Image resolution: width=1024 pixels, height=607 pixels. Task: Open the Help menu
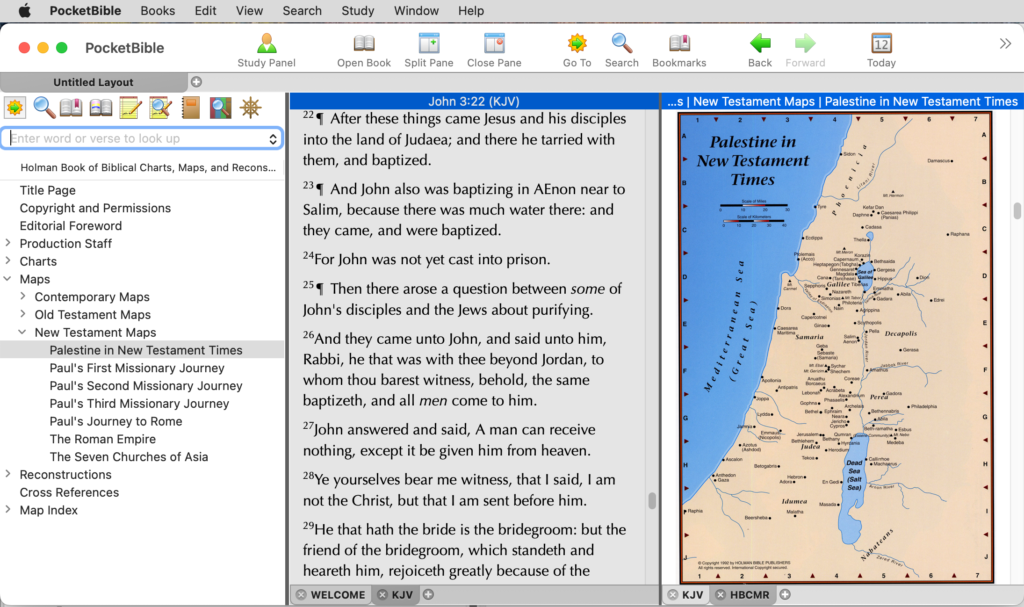471,10
